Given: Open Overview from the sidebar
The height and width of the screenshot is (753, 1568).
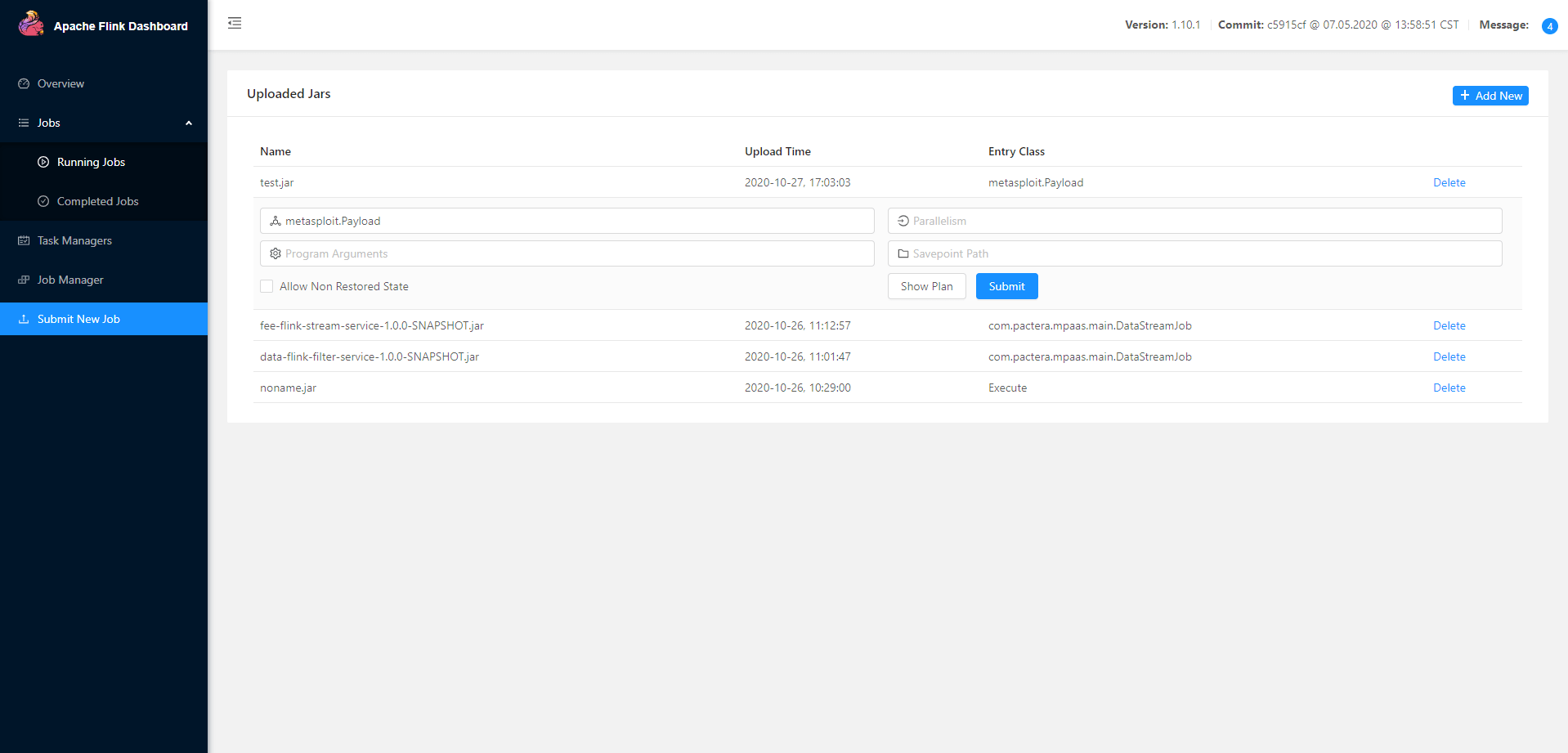Looking at the screenshot, I should click(x=60, y=83).
